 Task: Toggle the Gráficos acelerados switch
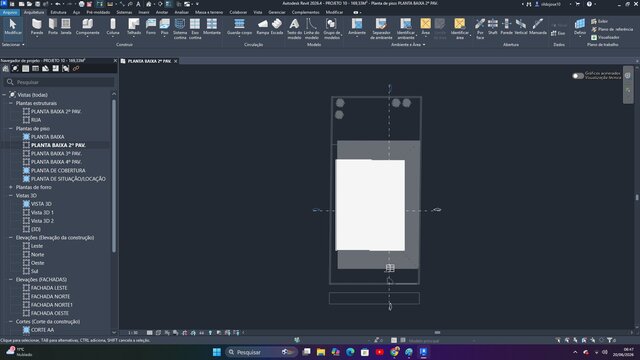[578, 76]
